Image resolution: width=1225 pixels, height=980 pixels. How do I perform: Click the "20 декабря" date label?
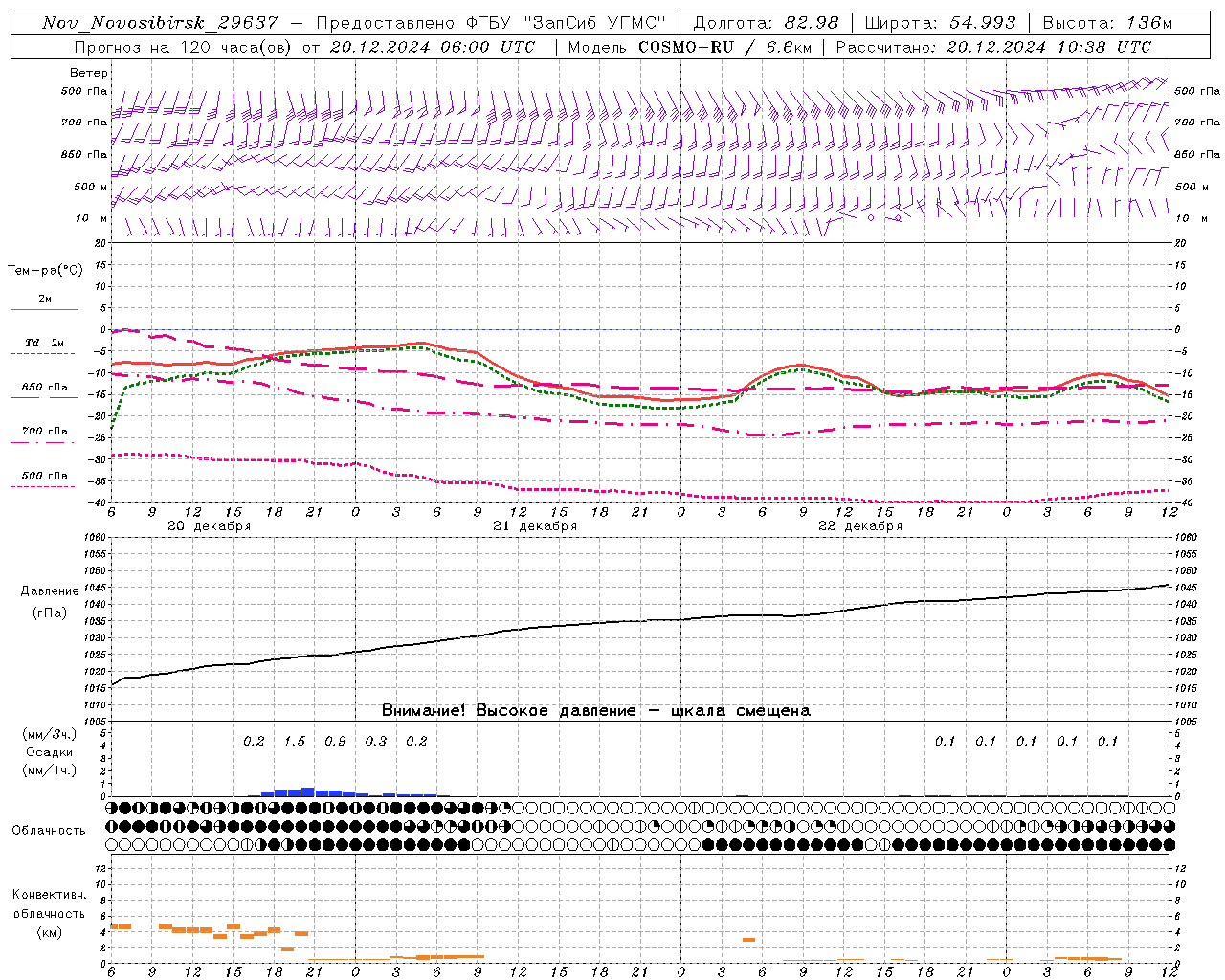coord(210,525)
